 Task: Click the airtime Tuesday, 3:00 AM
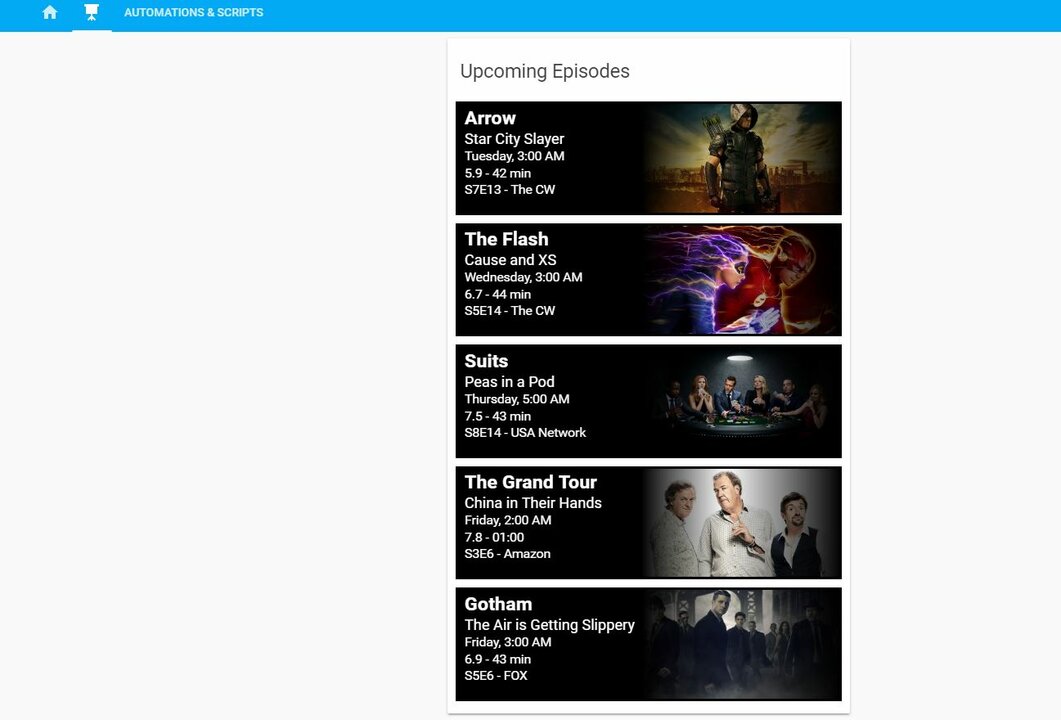click(x=514, y=156)
